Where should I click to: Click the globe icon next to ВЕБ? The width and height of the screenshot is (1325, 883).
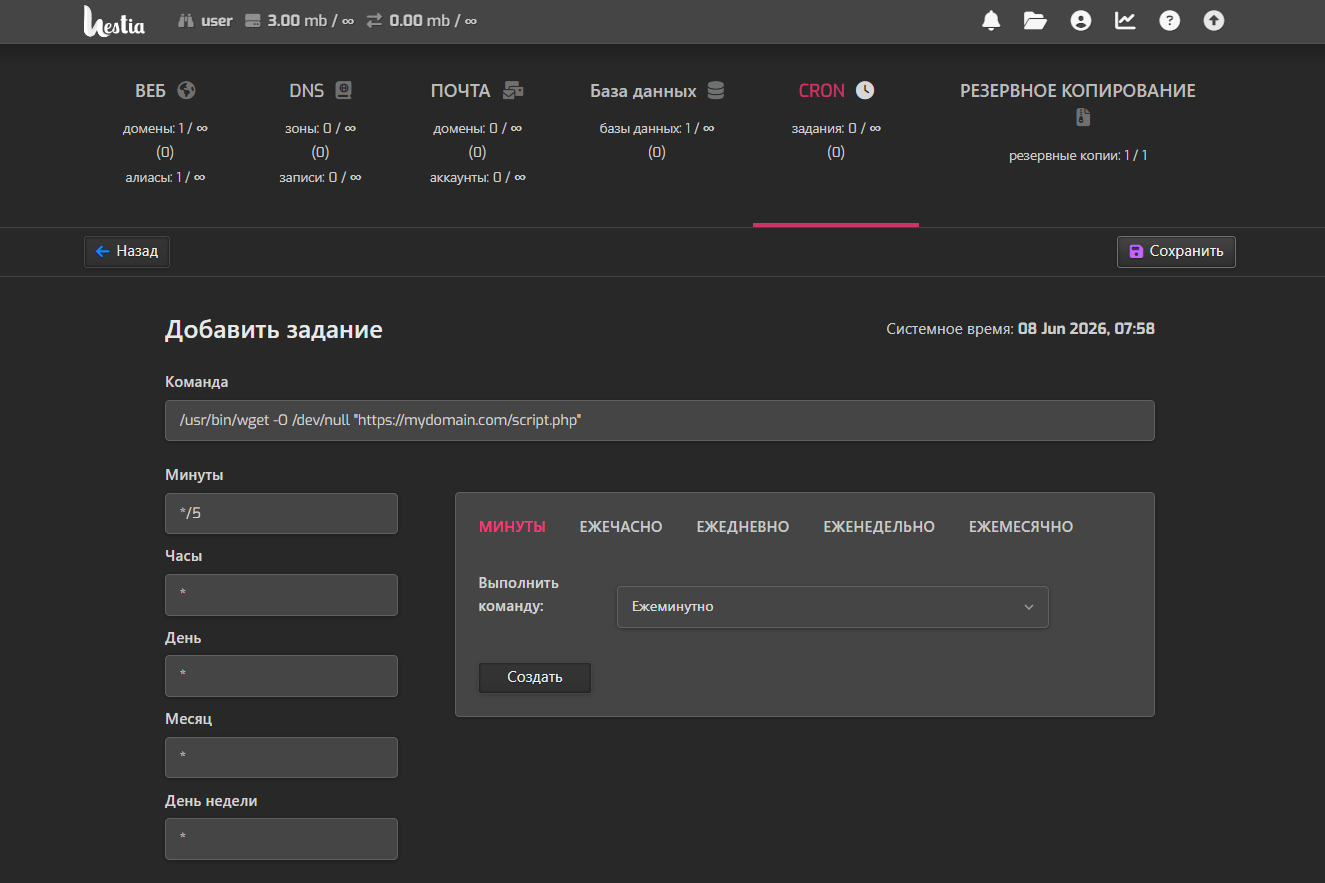tap(186, 90)
